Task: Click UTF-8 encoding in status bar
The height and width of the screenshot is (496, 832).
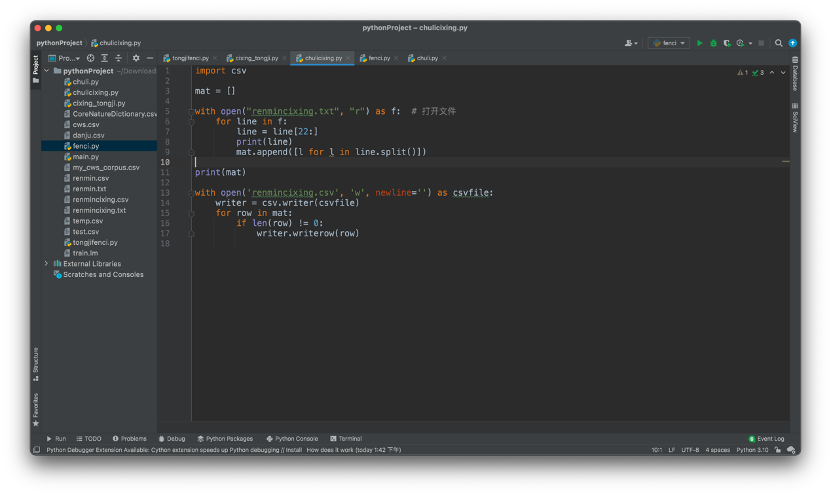Action: tap(690, 450)
